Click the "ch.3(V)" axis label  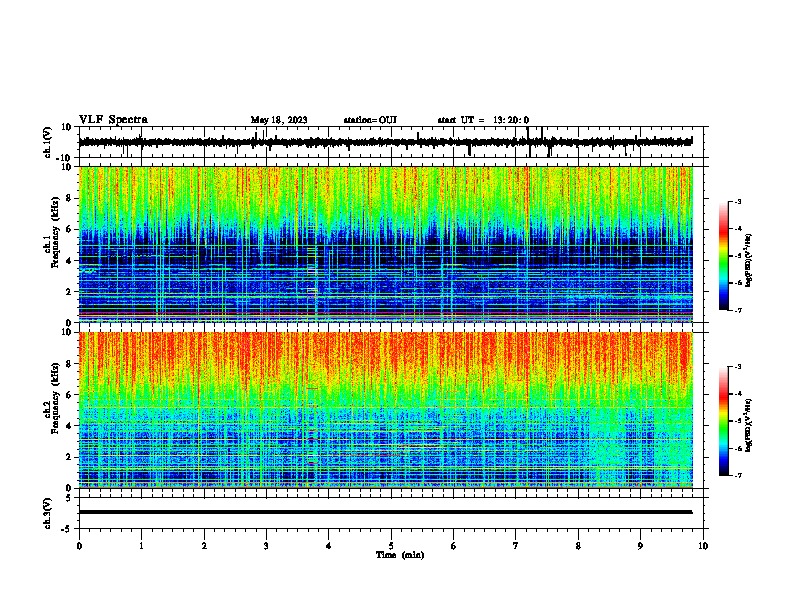tap(48, 514)
